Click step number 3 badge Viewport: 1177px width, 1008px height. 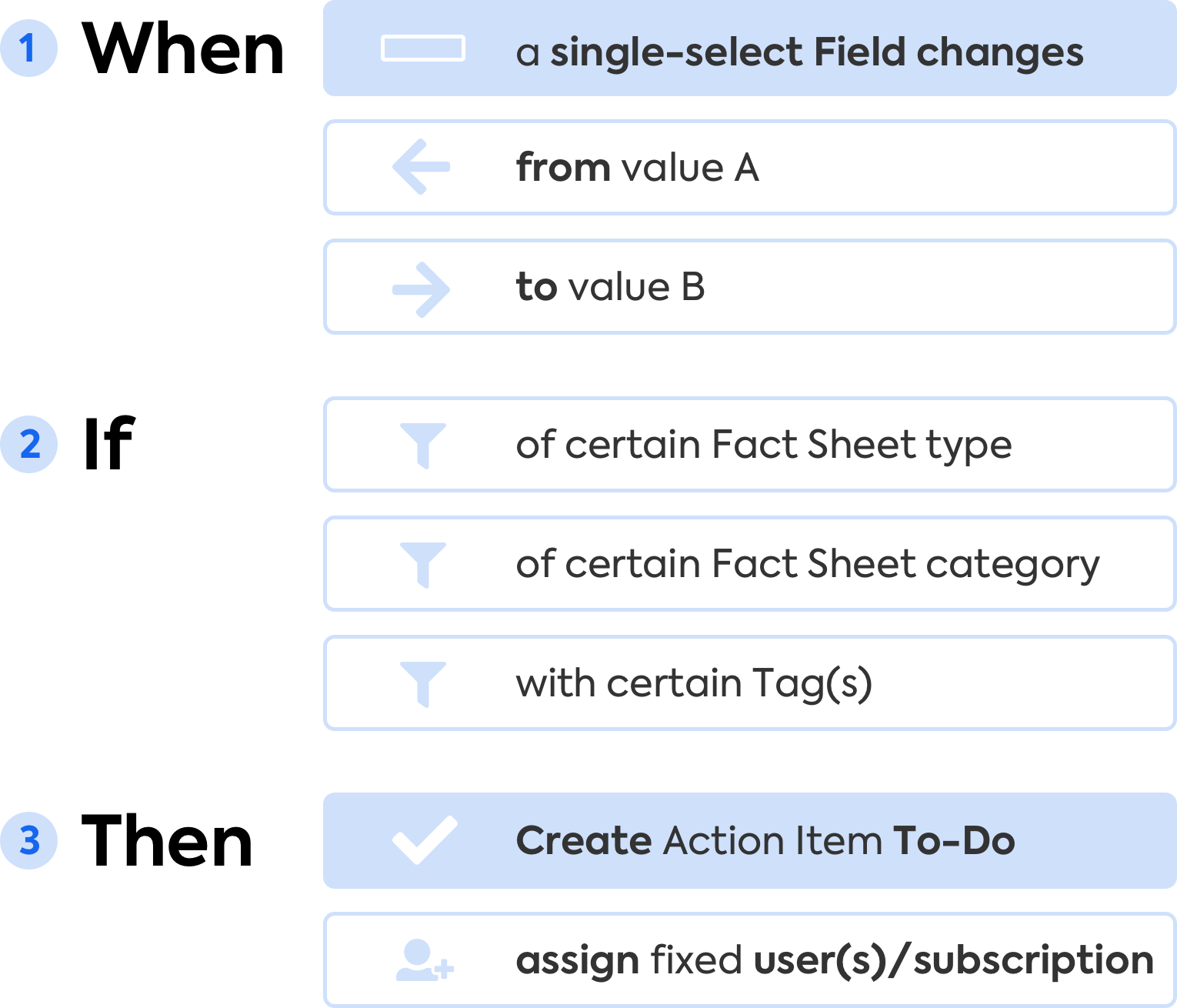click(x=29, y=840)
